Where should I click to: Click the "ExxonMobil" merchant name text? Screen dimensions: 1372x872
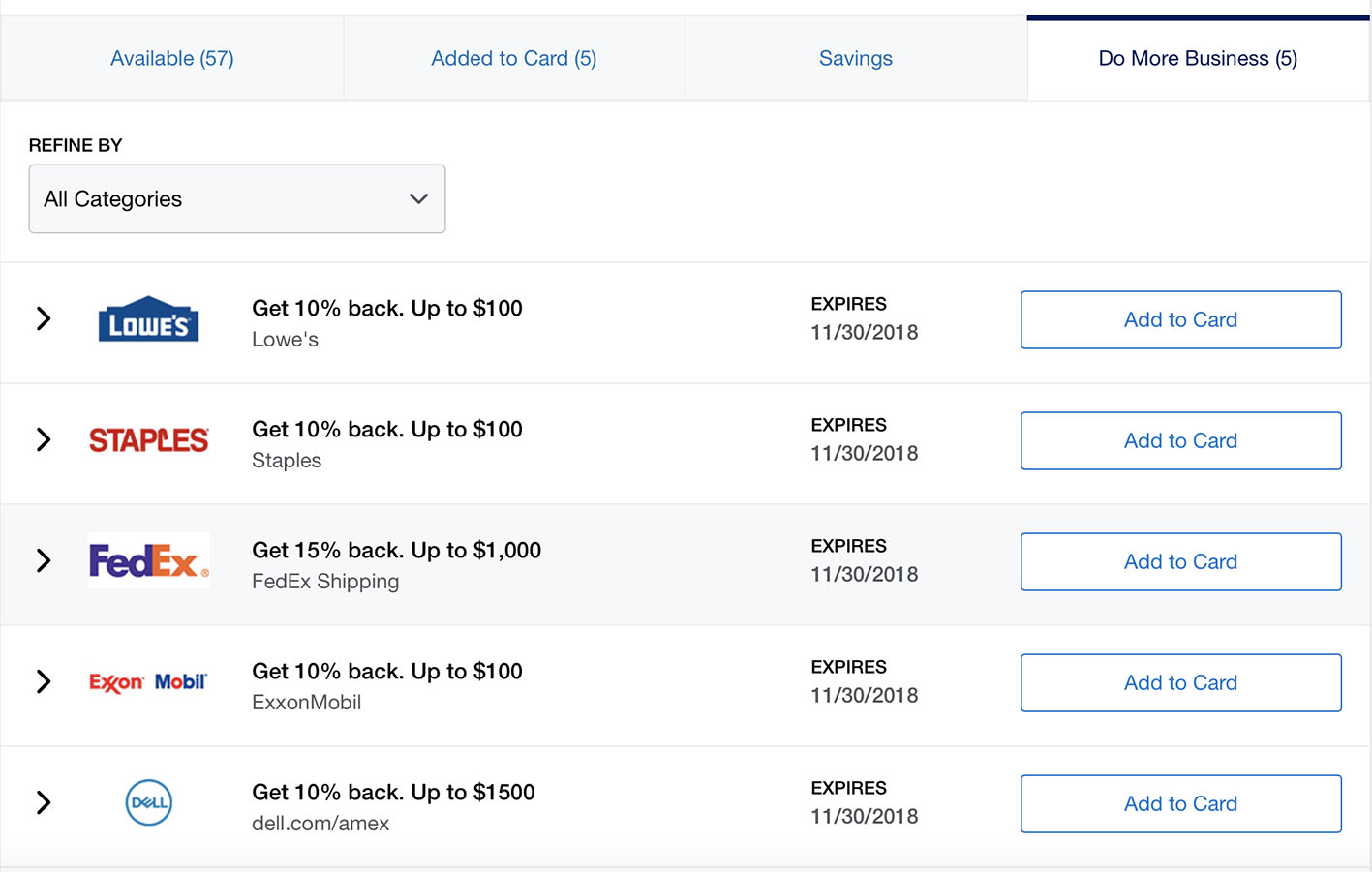pos(307,703)
